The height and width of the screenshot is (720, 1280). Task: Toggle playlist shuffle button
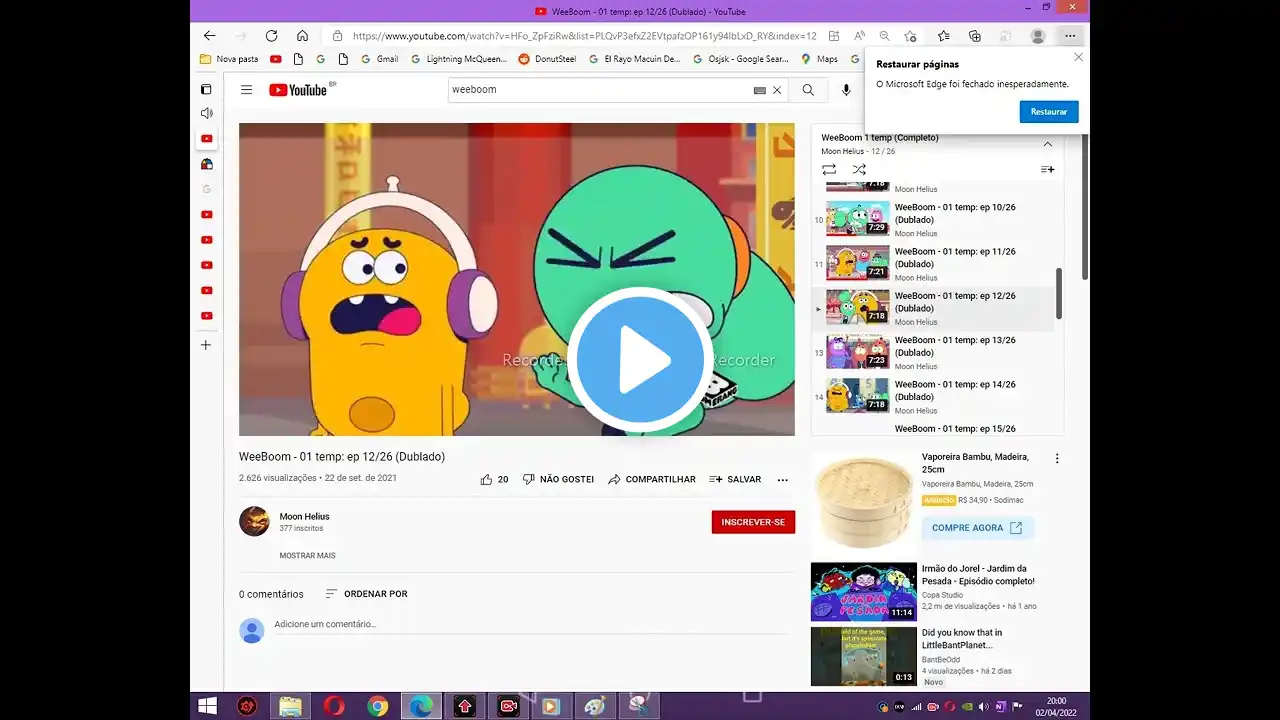(859, 170)
